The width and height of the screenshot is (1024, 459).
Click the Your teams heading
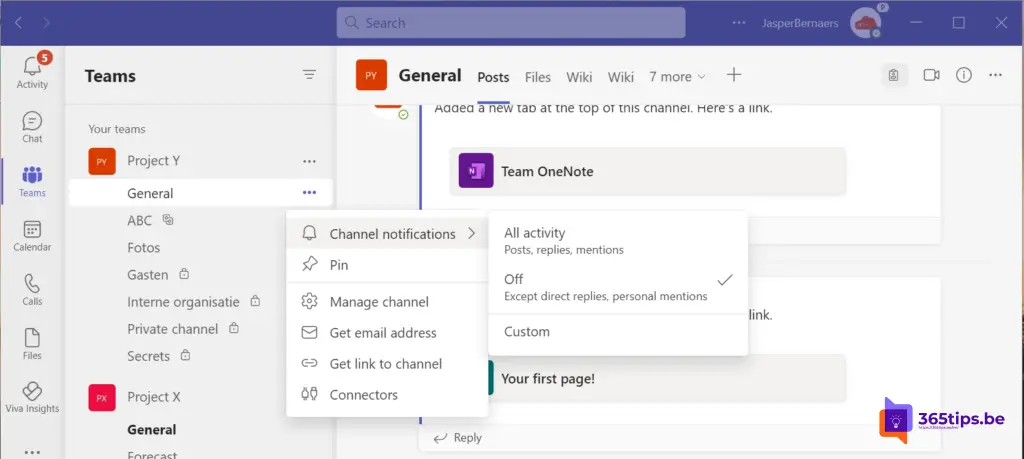point(117,129)
